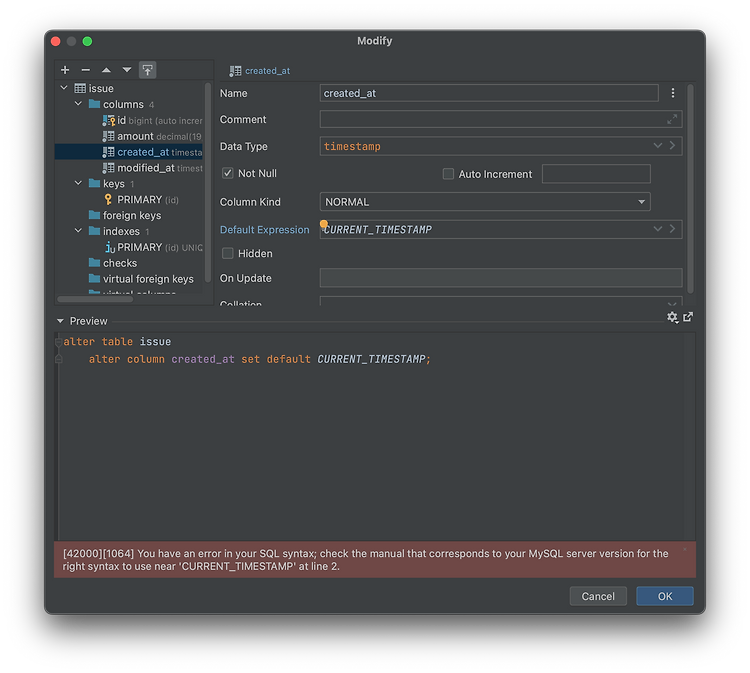Click the PRIMARY index icon under indexes
Viewport: 750px width, 673px height.
tap(110, 247)
